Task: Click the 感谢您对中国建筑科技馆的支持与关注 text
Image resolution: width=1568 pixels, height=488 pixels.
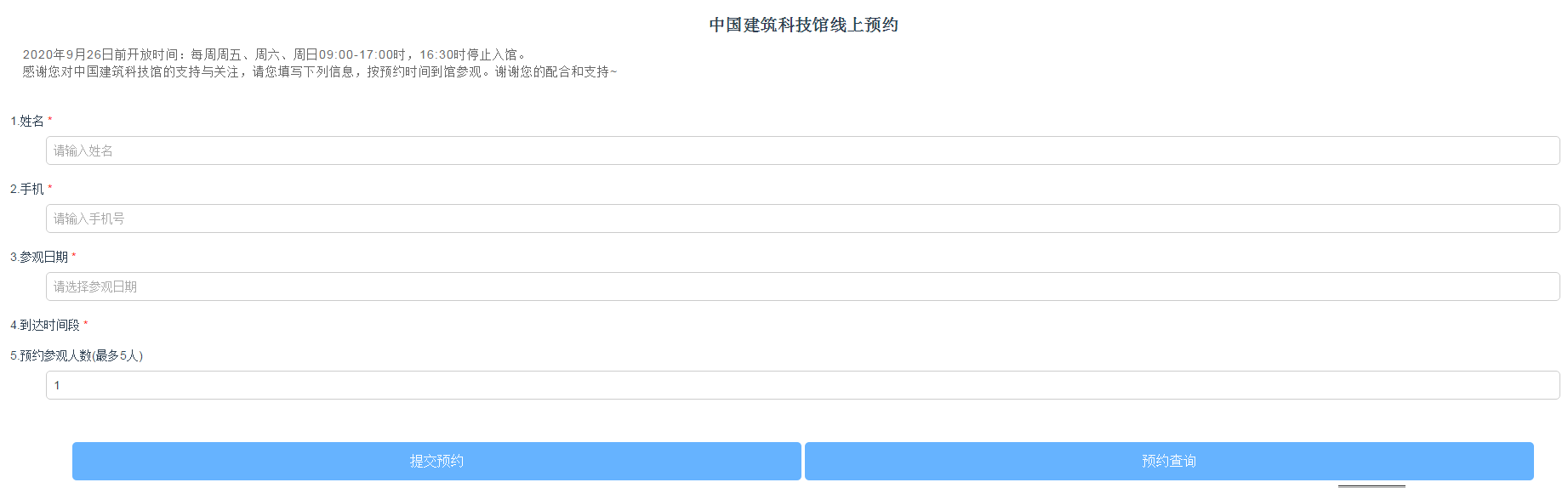Action: click(130, 71)
